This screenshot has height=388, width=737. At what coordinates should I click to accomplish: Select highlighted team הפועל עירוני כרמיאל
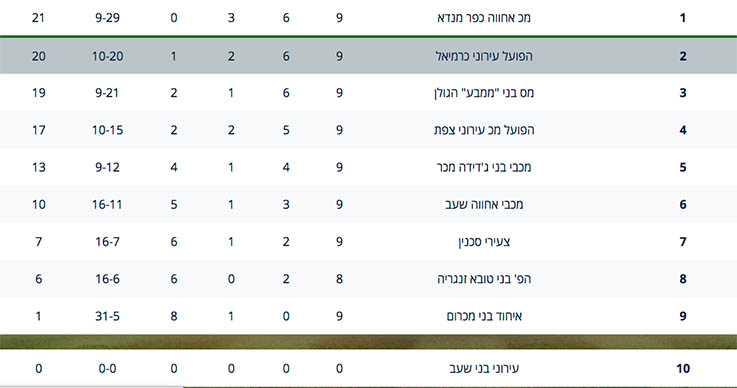(484, 56)
